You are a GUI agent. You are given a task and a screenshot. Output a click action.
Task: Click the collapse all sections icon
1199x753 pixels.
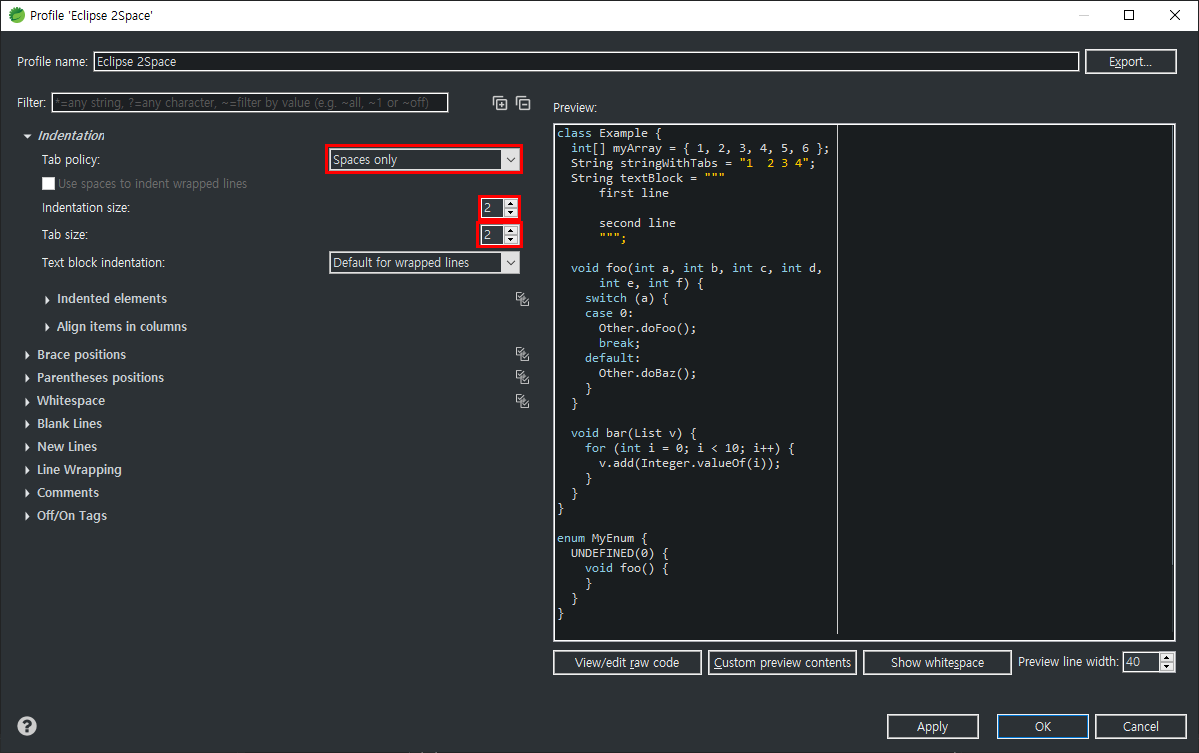click(523, 103)
